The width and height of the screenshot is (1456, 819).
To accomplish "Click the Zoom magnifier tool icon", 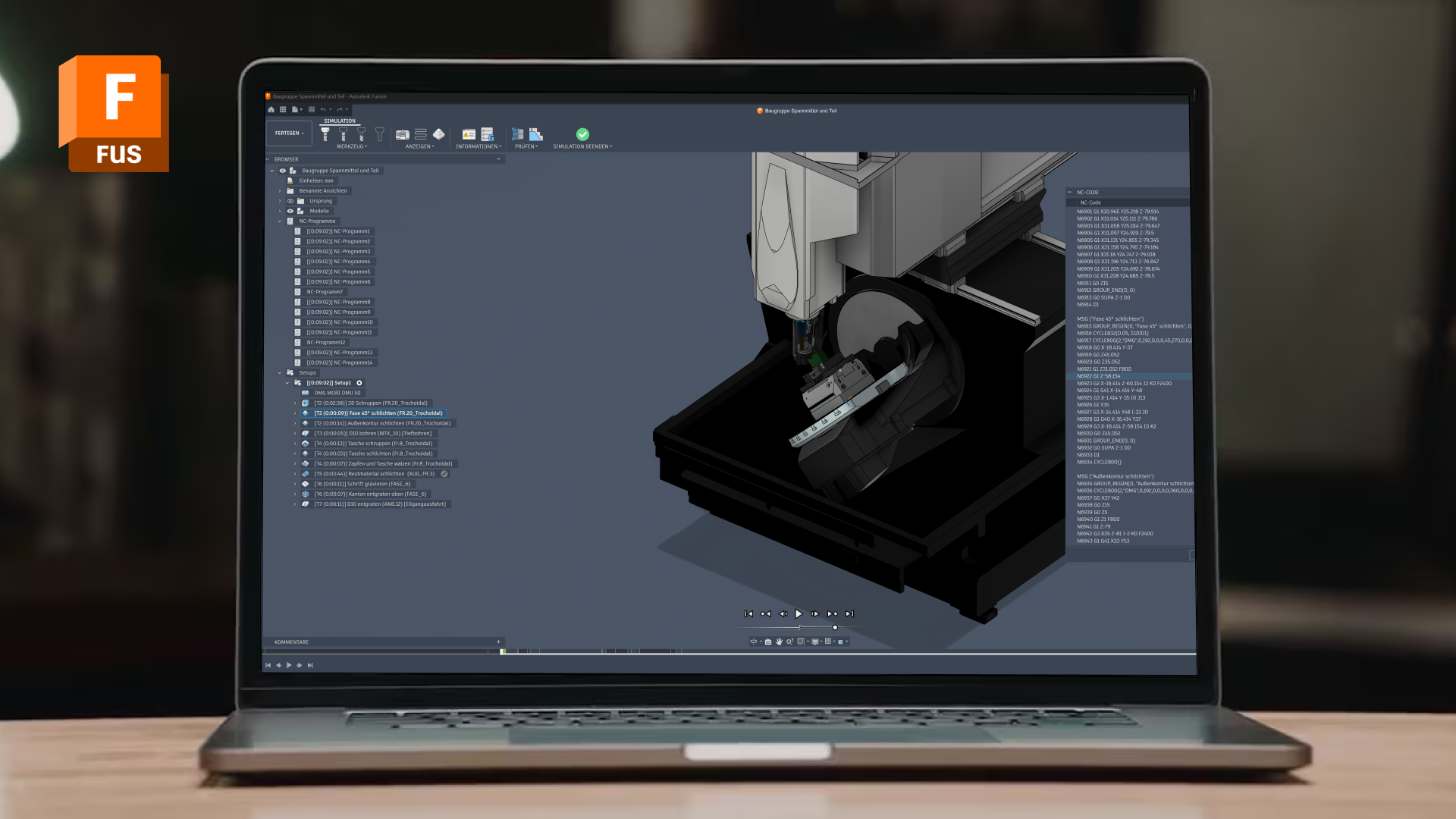I will pos(789,642).
